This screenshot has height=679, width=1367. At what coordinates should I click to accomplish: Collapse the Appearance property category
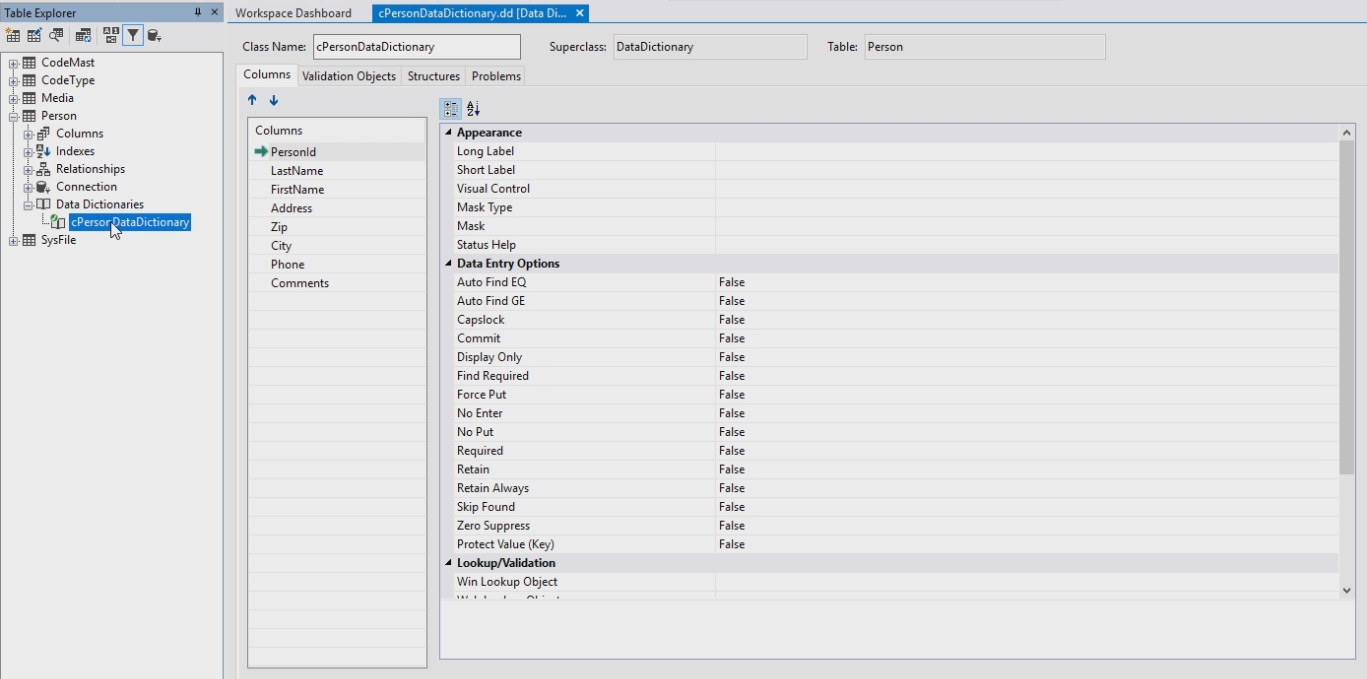pos(448,133)
